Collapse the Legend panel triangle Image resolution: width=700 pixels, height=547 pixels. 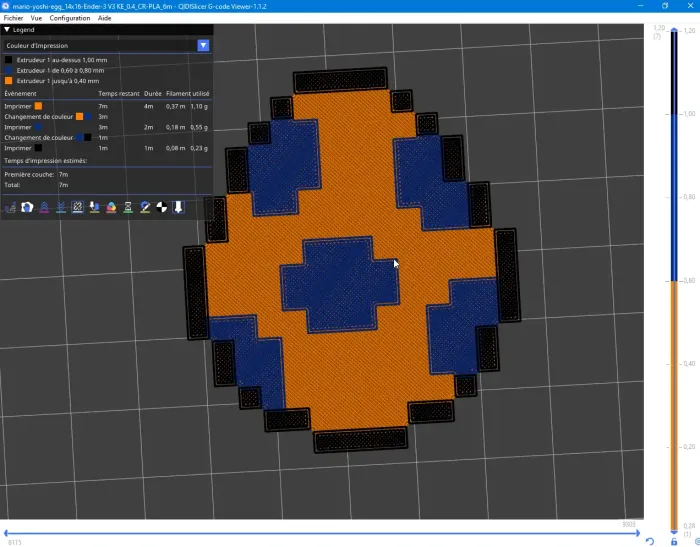click(x=7, y=29)
